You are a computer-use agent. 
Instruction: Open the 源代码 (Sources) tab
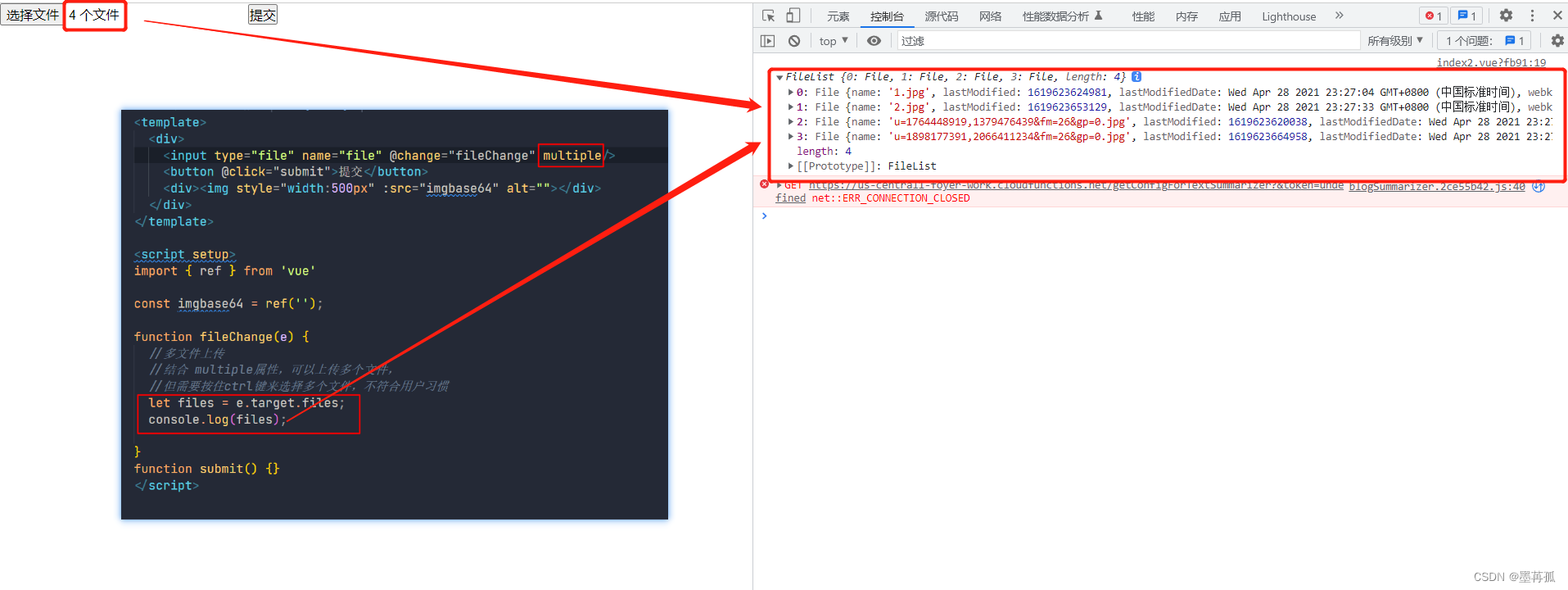pyautogui.click(x=941, y=16)
